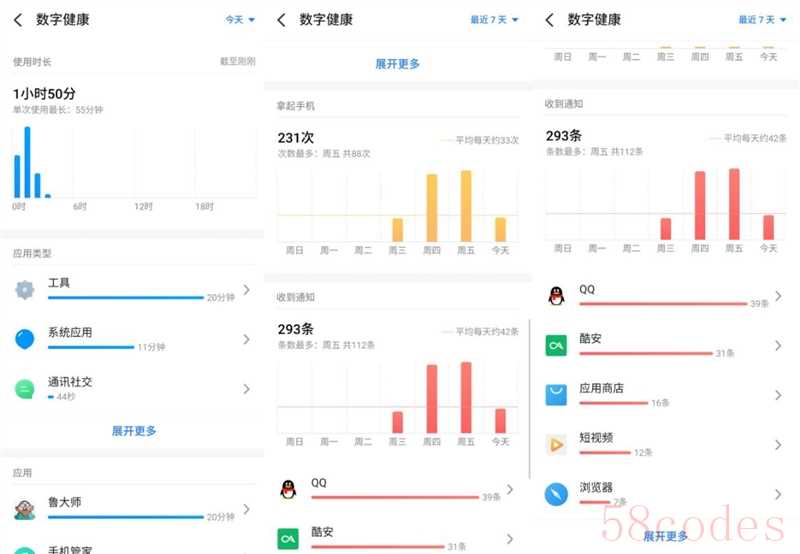800x554 pixels.
Task: Tap 293条 count in third screenshot
Action: [x=564, y=136]
